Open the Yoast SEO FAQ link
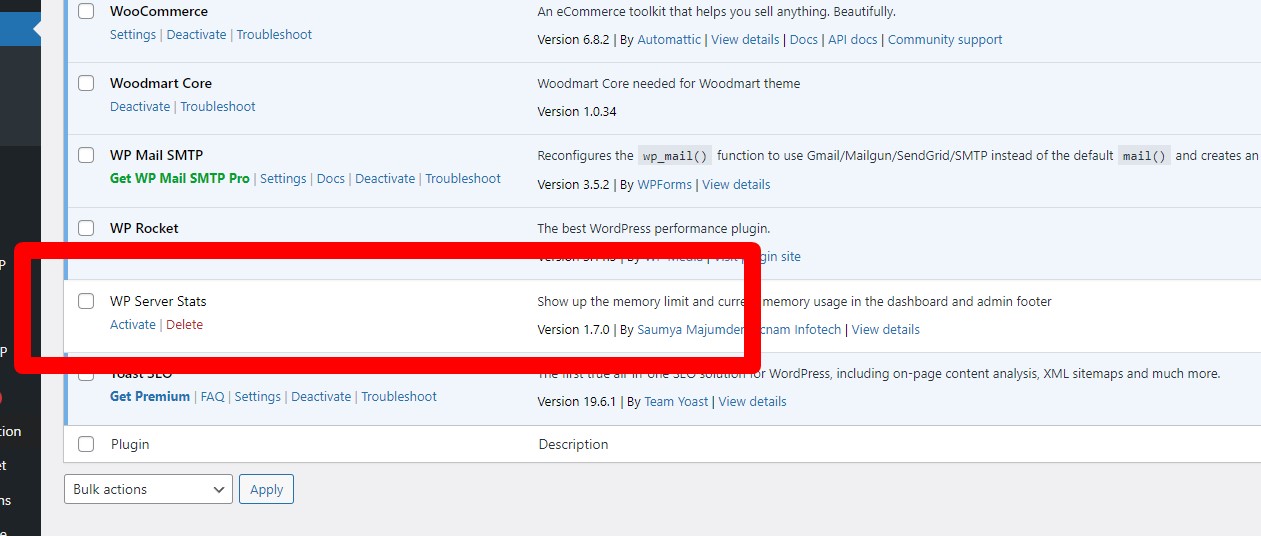This screenshot has height=536, width=1261. (x=212, y=396)
